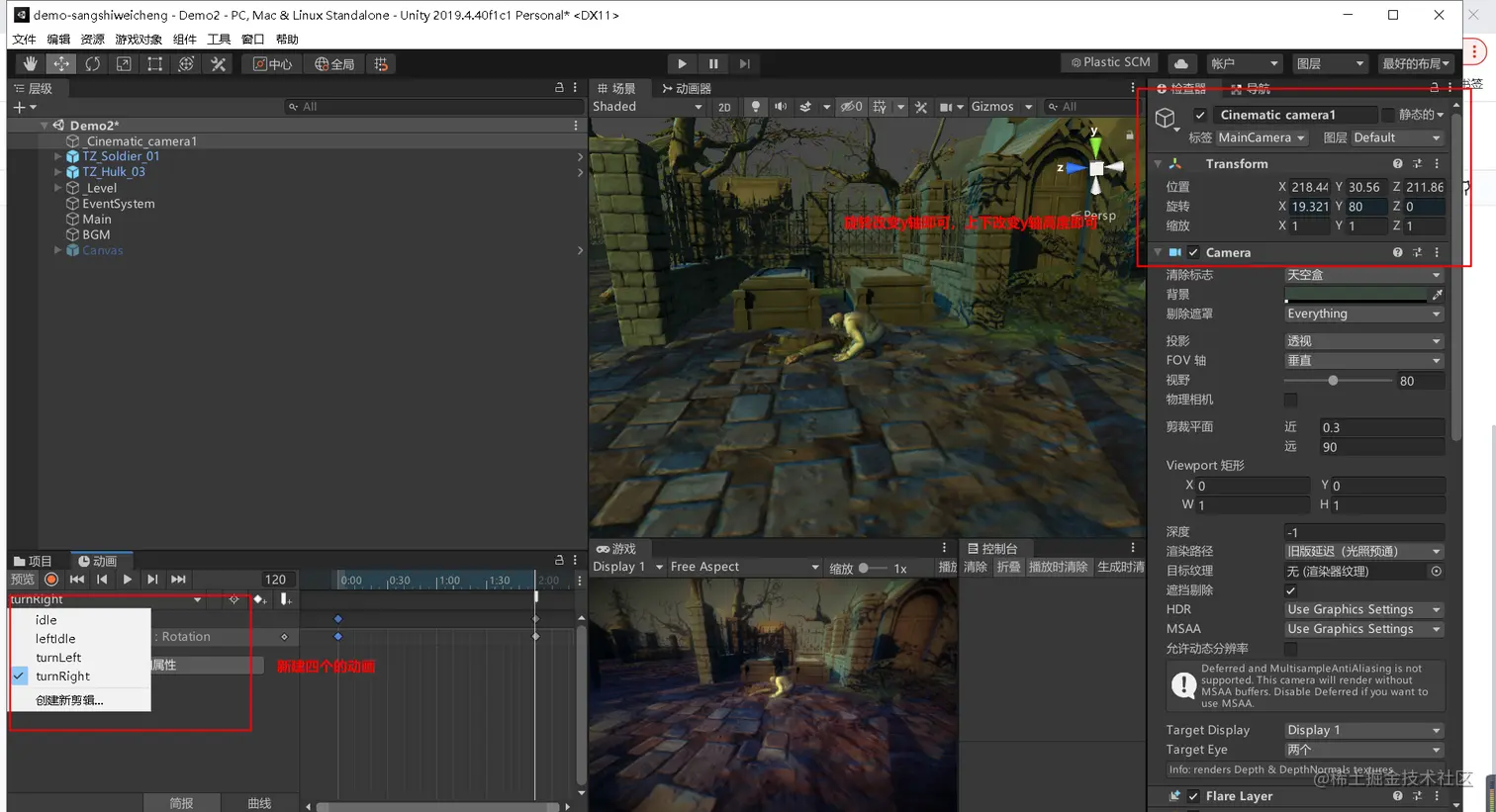Click the Step frame button in the top toolbar
The width and height of the screenshot is (1496, 812).
pyautogui.click(x=745, y=64)
